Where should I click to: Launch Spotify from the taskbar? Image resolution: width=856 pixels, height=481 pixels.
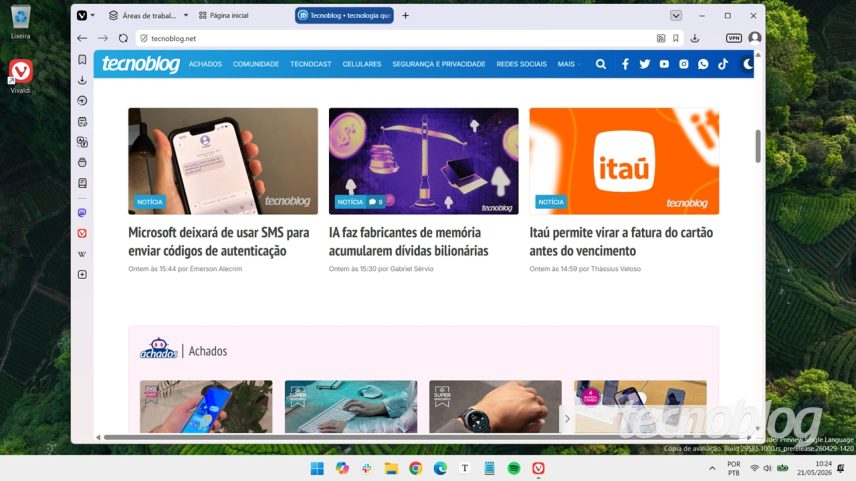[x=514, y=468]
